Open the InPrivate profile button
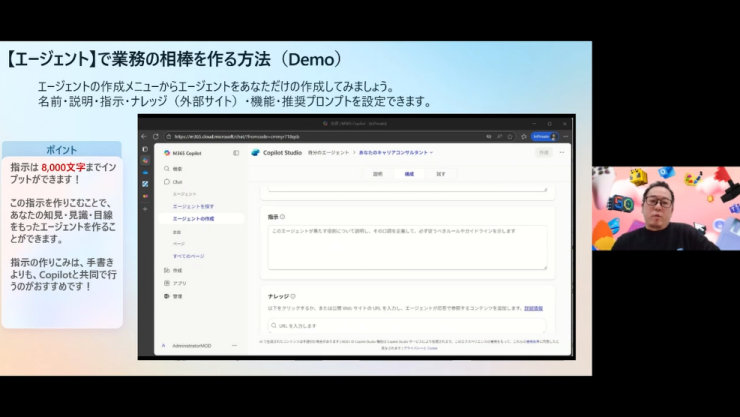The height and width of the screenshot is (417, 740). click(x=545, y=136)
